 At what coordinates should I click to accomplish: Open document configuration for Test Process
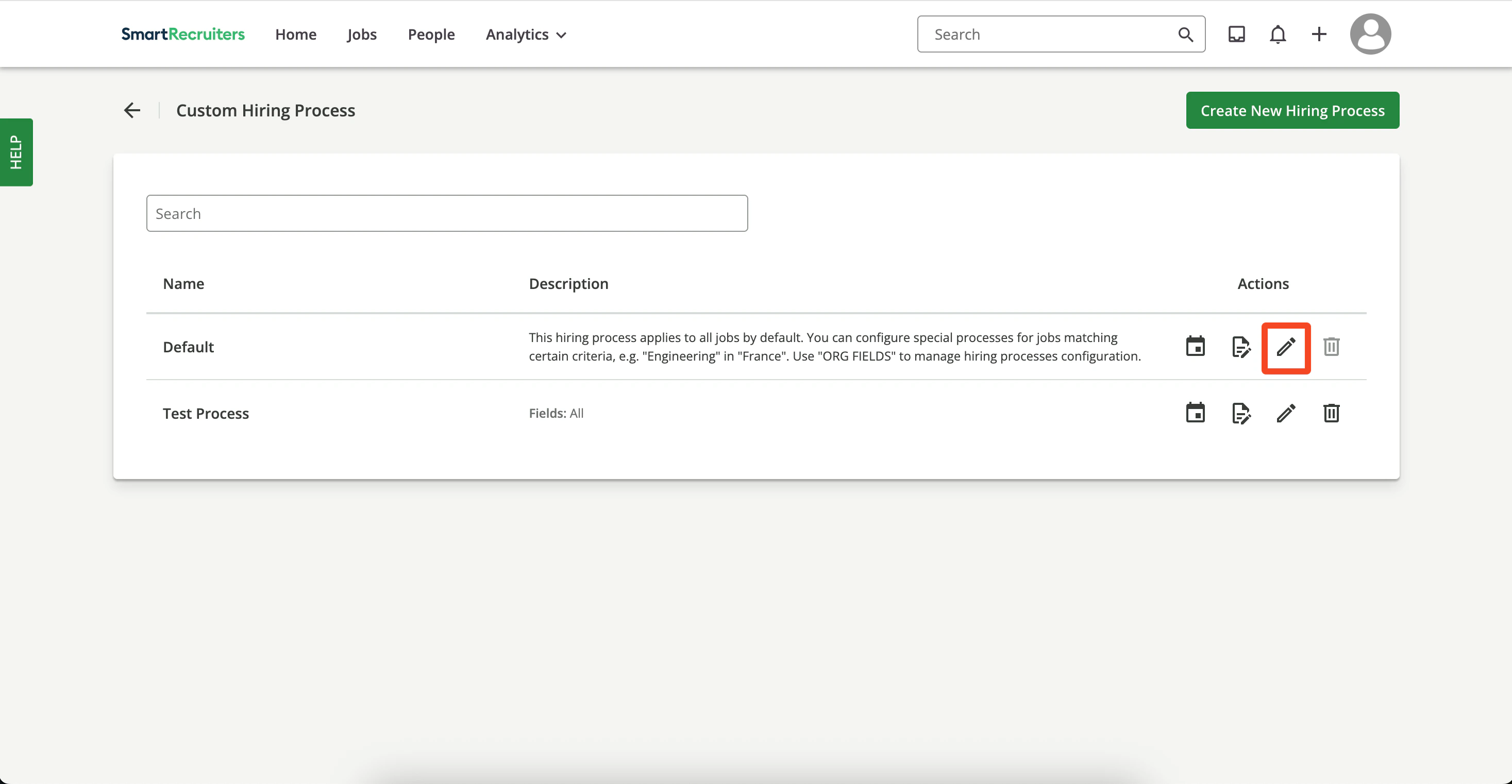click(x=1241, y=413)
